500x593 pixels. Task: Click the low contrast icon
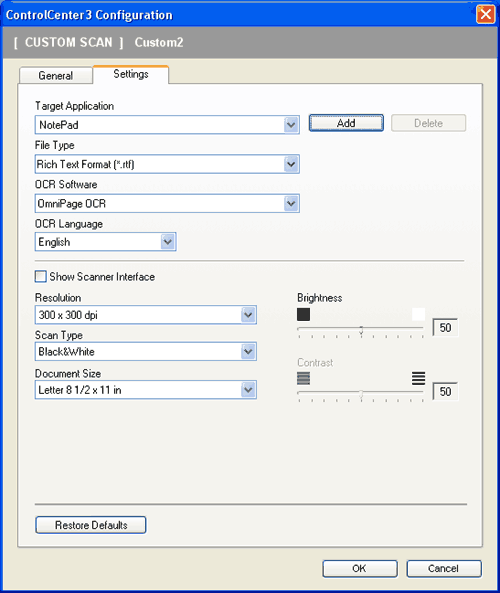click(x=303, y=378)
